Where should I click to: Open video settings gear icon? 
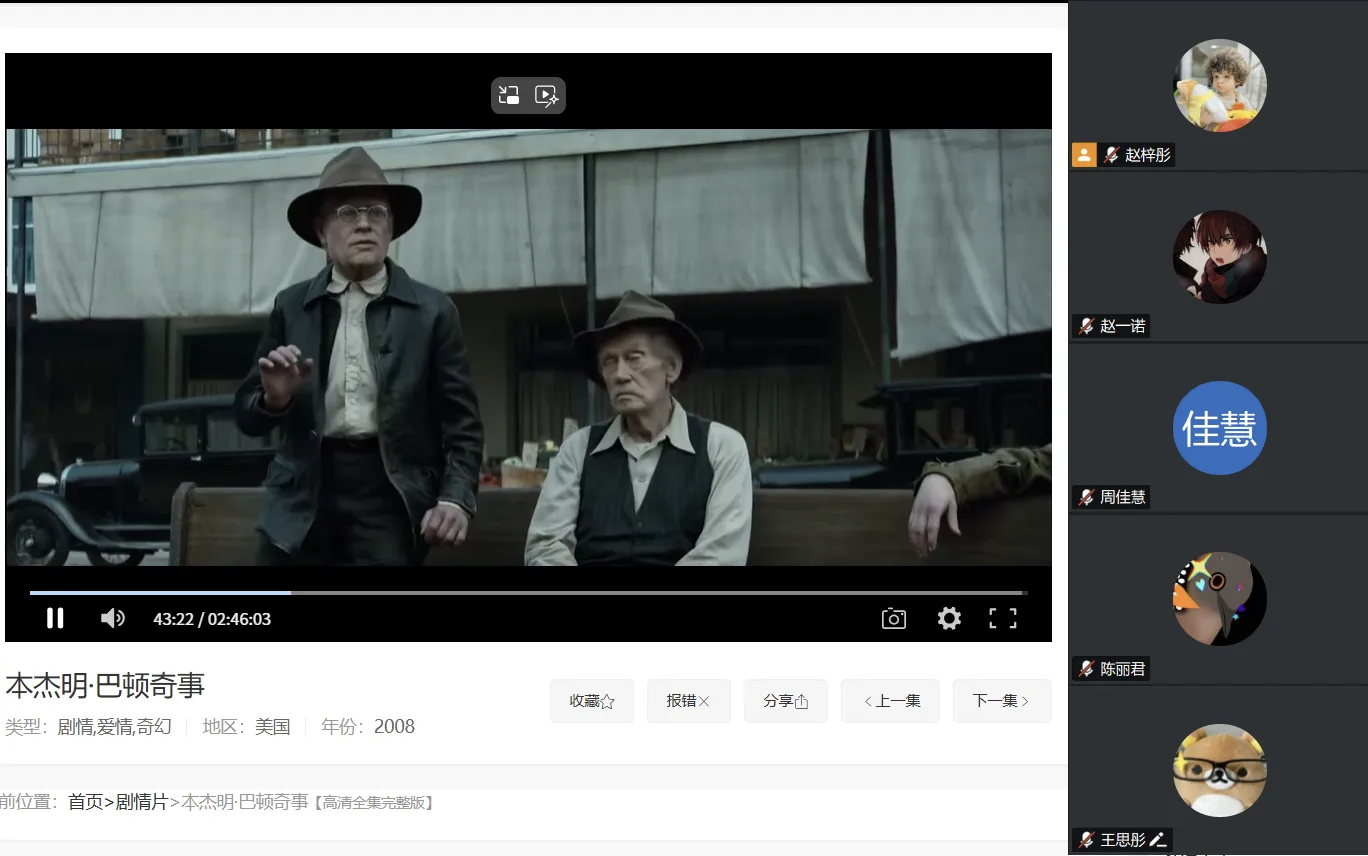coord(948,619)
